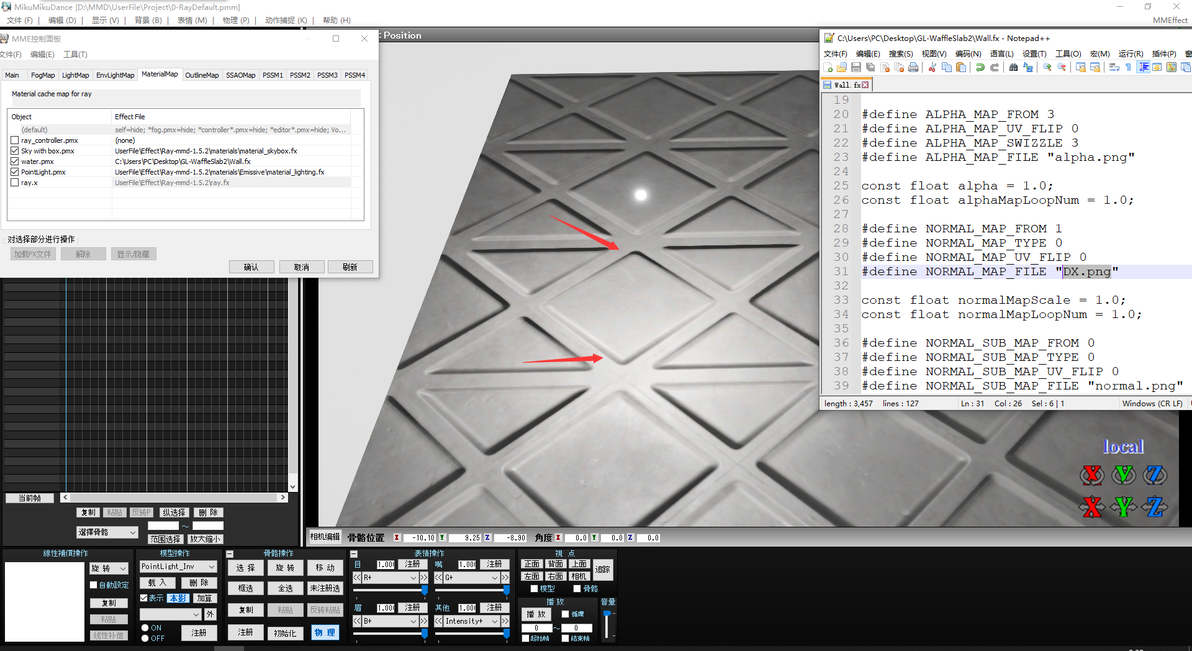Click the local red X rotate axis icon
Image resolution: width=1192 pixels, height=651 pixels.
pyautogui.click(x=1092, y=475)
